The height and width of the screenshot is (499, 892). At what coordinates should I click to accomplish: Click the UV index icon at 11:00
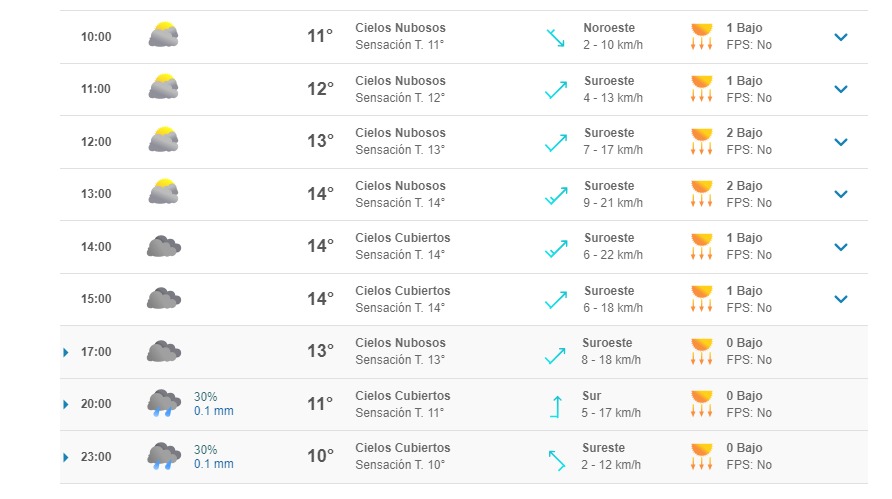701,89
